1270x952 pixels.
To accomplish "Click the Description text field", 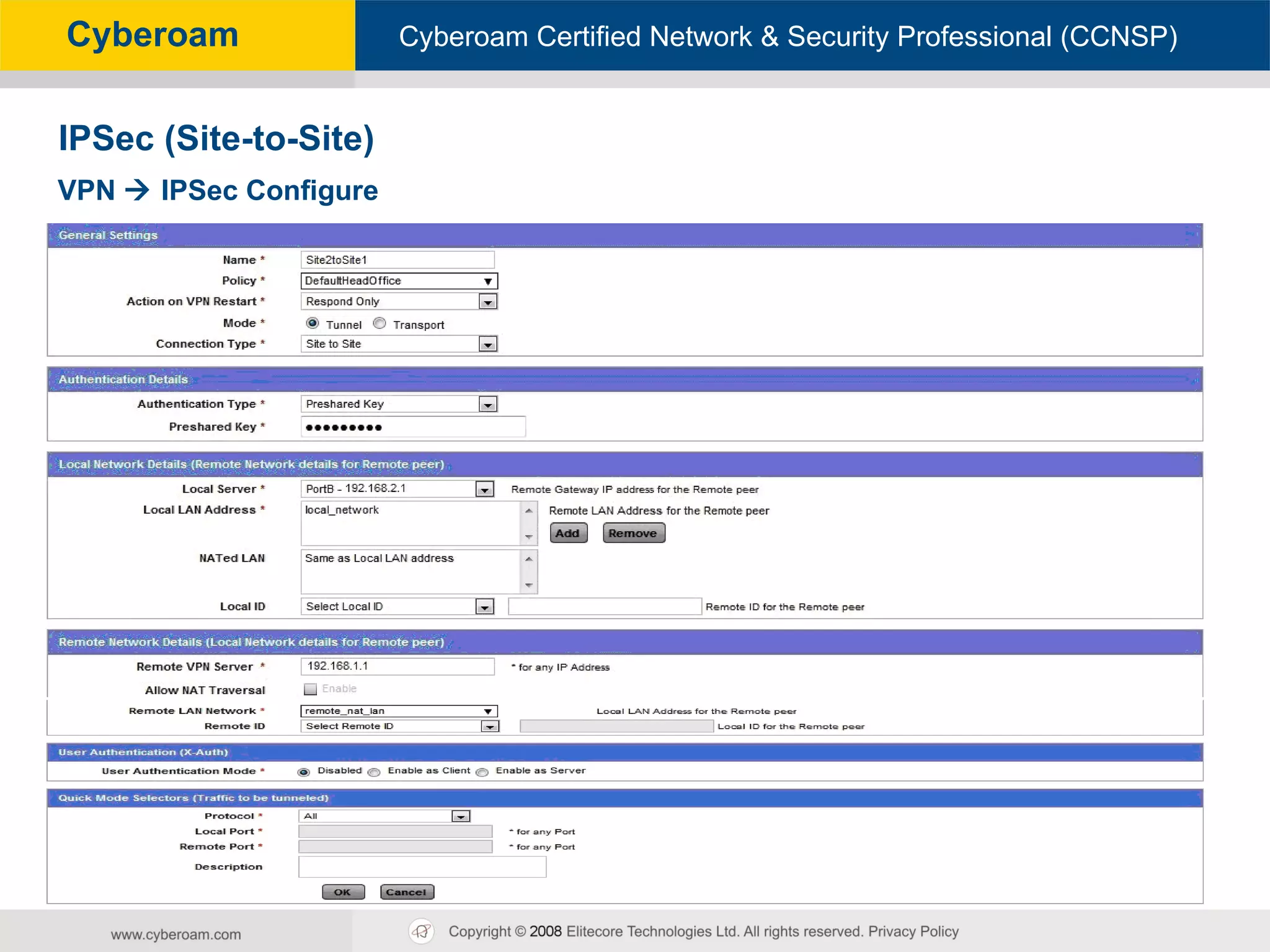I will pos(422,866).
